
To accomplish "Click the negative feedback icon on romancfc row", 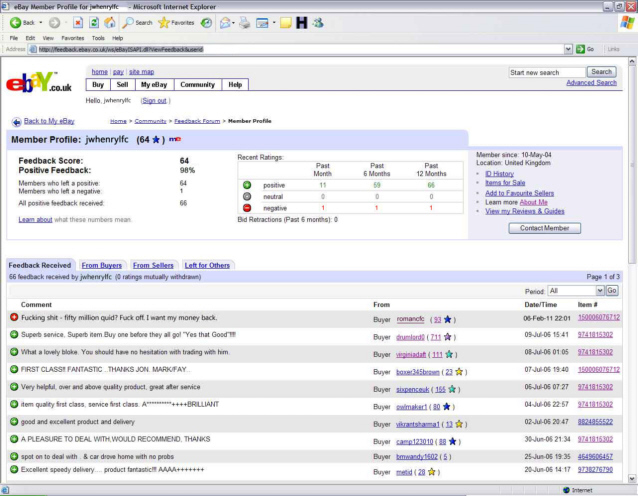I will point(14,317).
